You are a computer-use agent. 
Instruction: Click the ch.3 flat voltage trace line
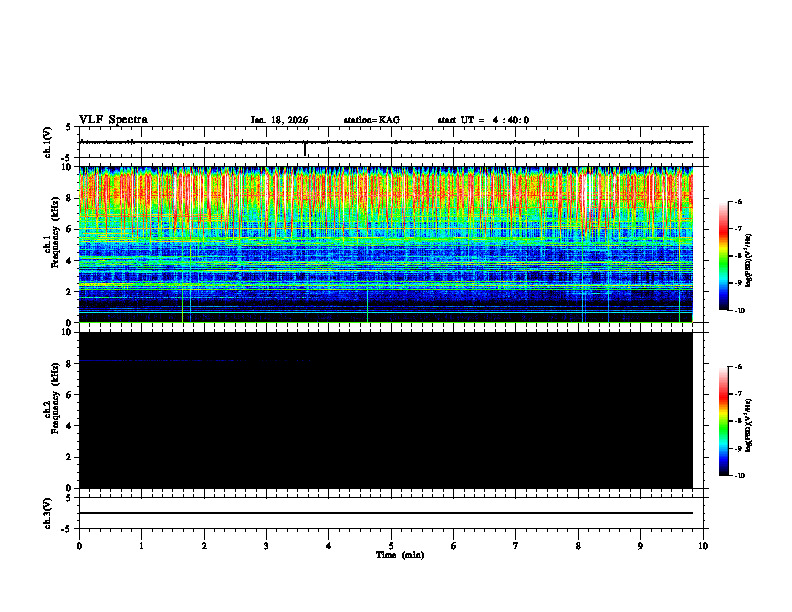(386, 513)
